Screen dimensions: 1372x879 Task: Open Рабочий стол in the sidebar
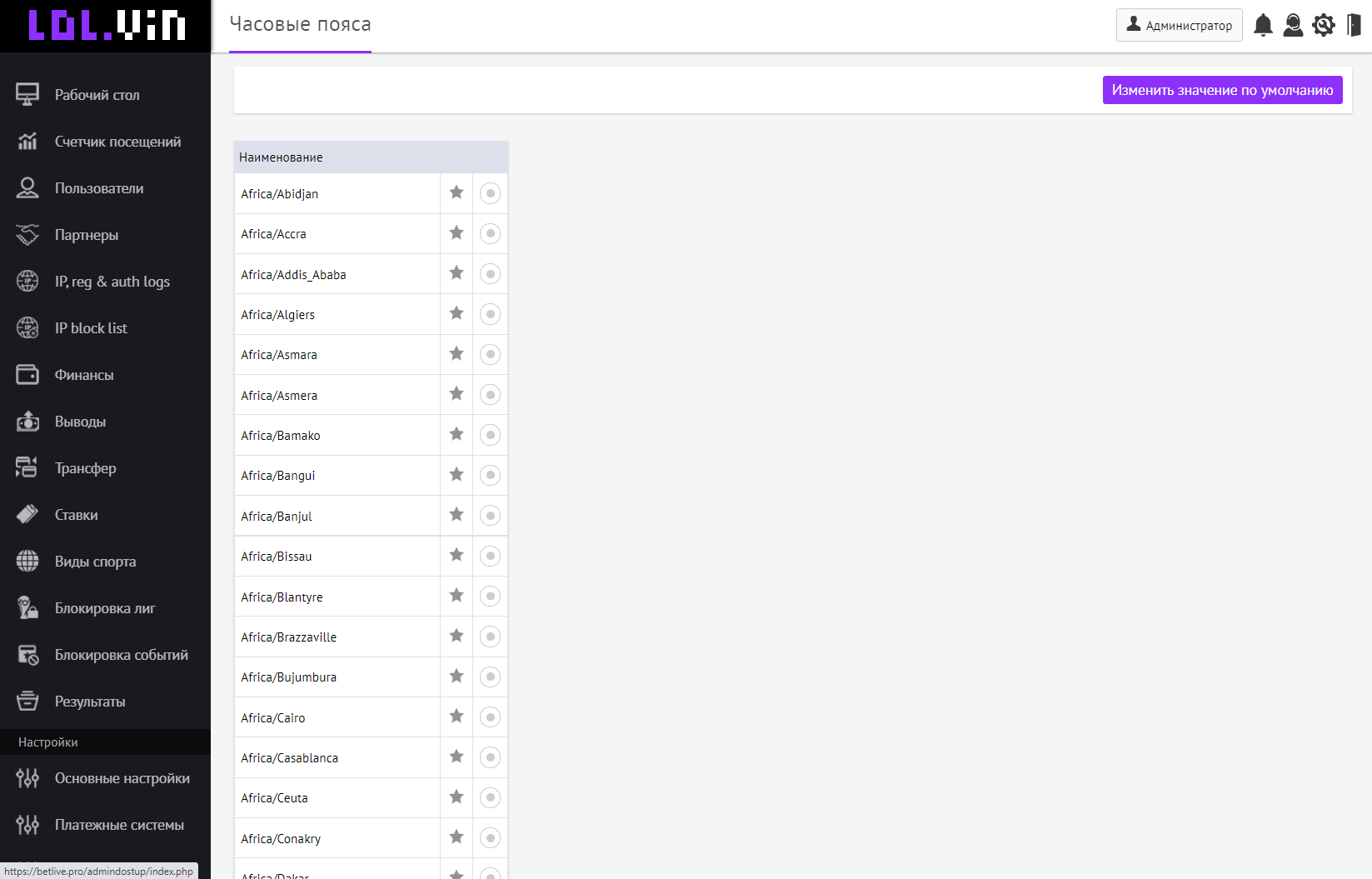(97, 95)
